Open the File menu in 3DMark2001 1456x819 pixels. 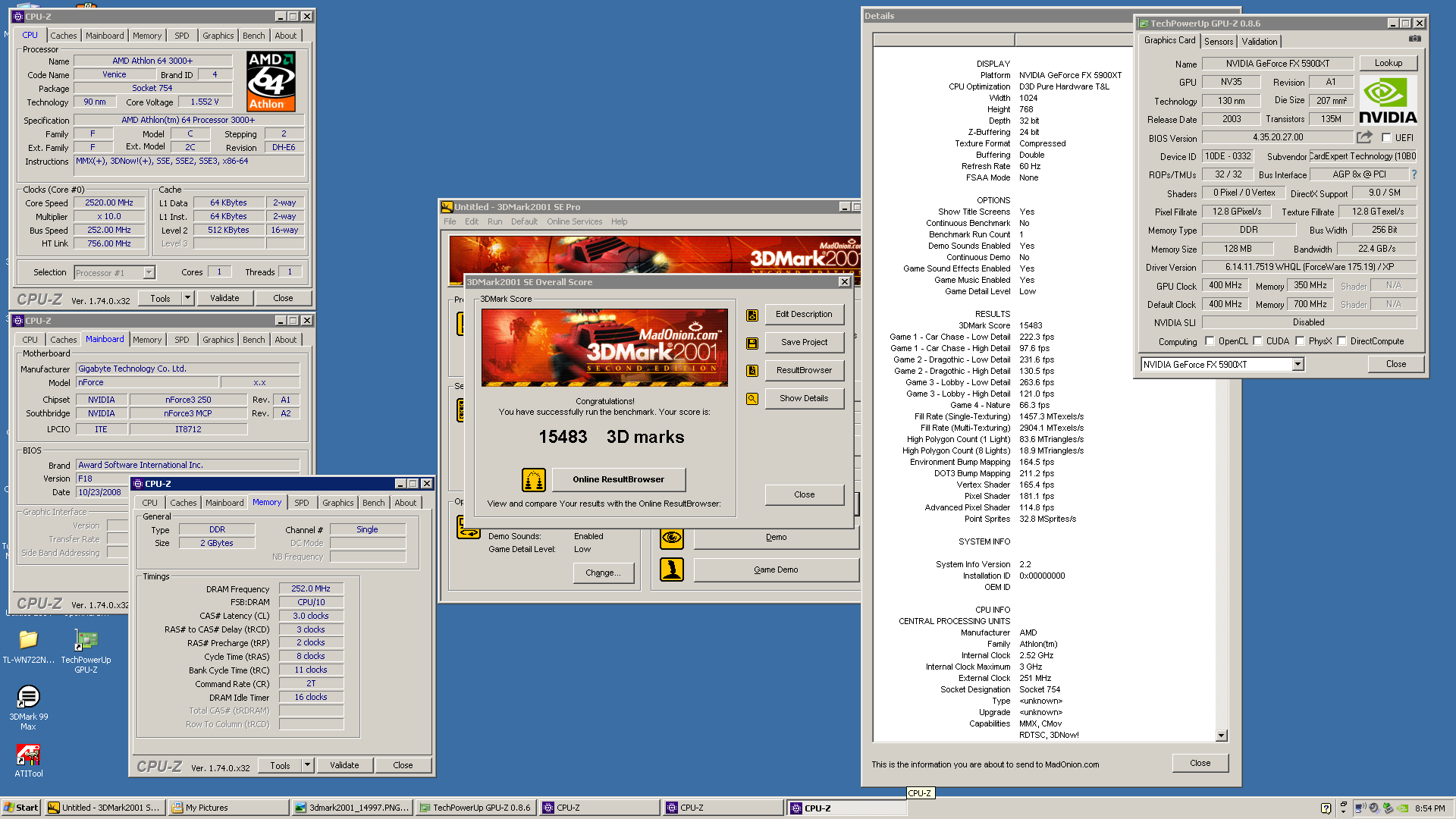(x=450, y=221)
